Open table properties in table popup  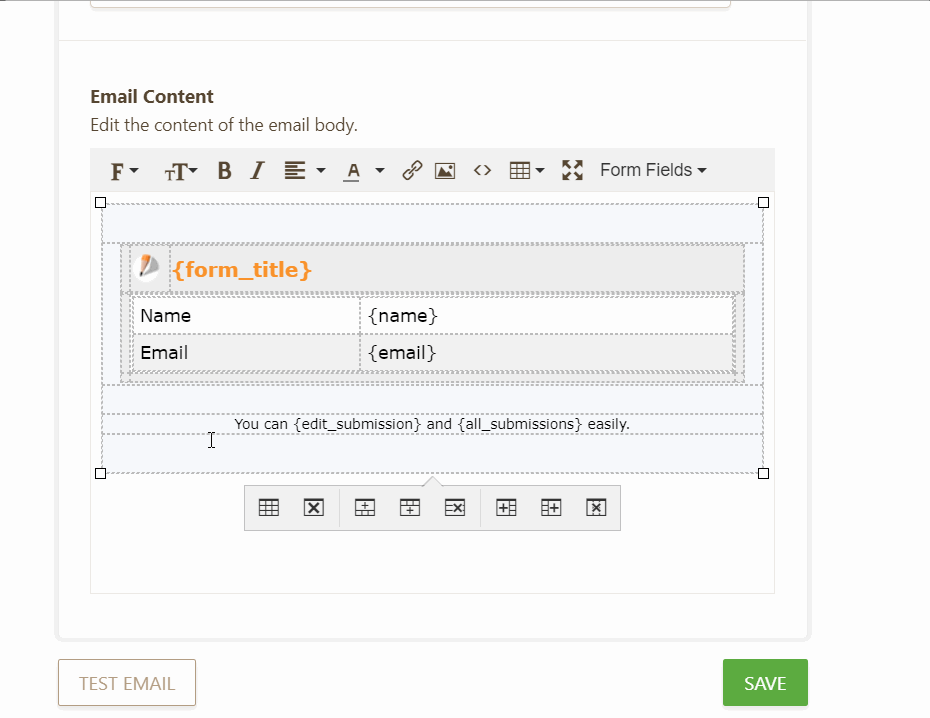(269, 508)
